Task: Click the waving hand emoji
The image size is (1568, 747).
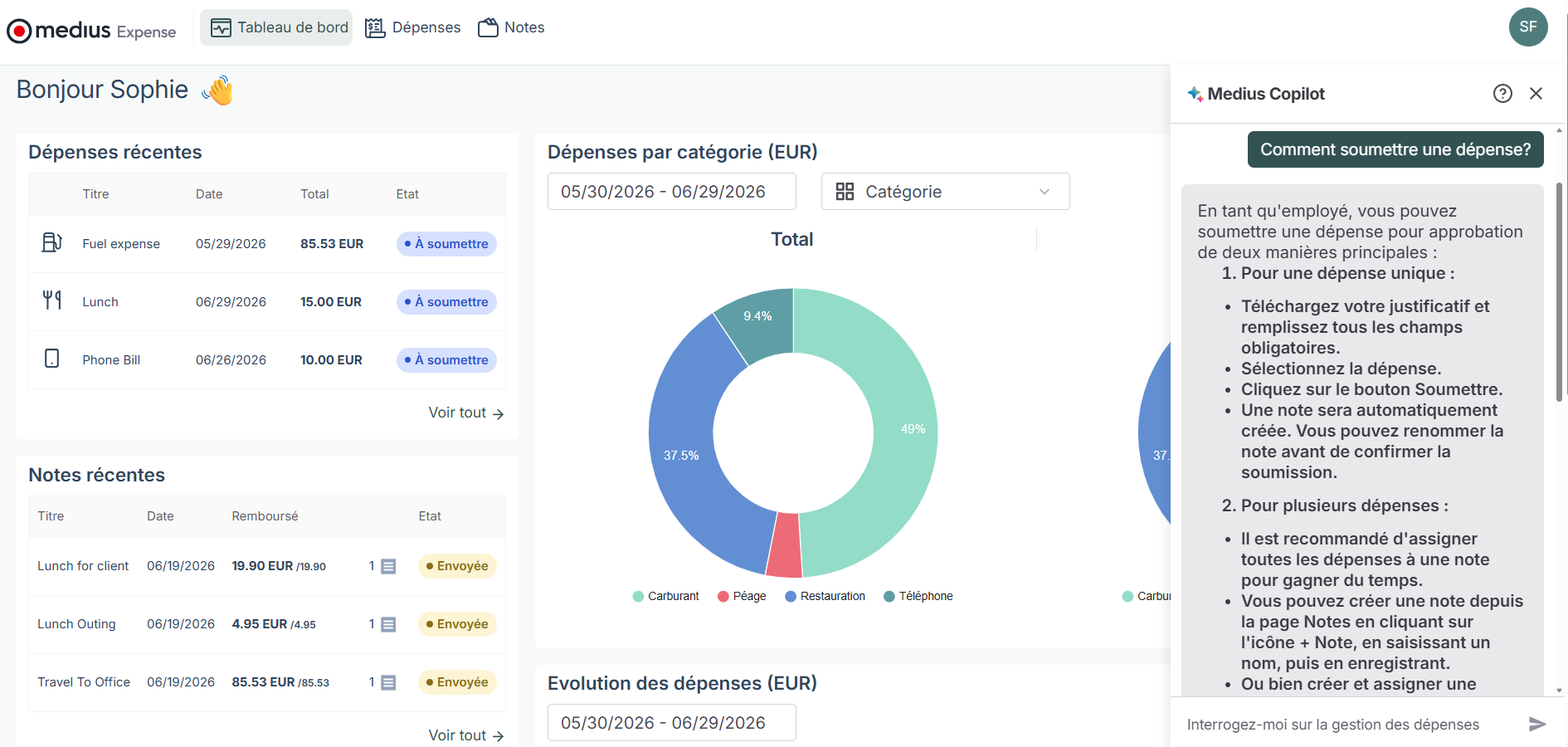Action: [x=217, y=90]
